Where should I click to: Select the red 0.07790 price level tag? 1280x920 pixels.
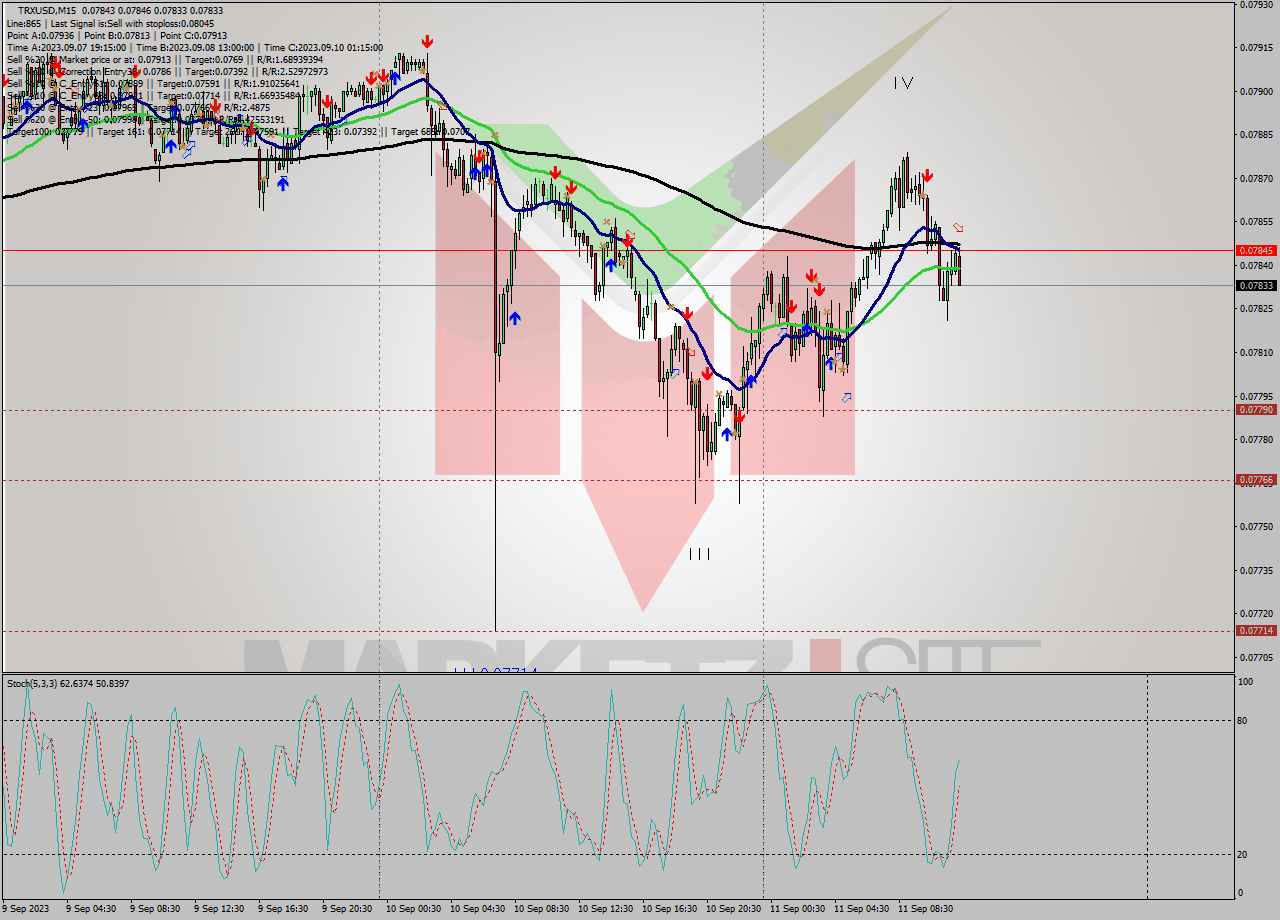[x=1256, y=409]
